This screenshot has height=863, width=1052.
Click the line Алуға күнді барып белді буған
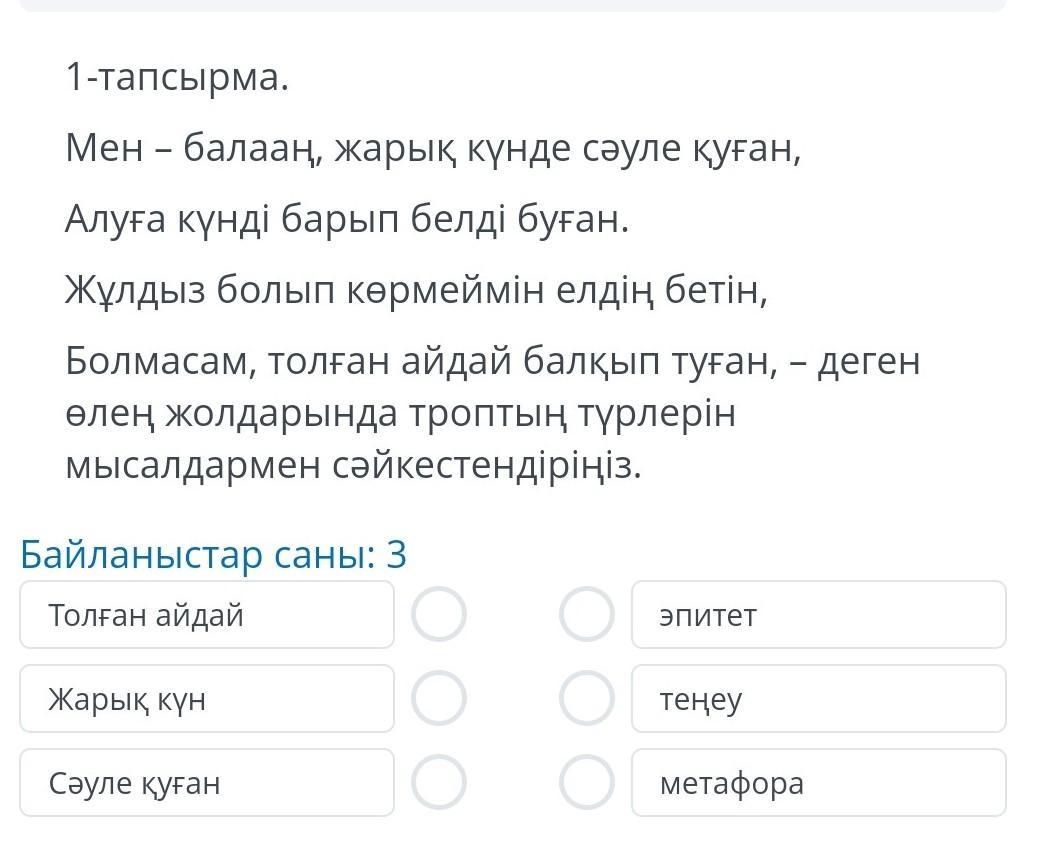(x=347, y=219)
